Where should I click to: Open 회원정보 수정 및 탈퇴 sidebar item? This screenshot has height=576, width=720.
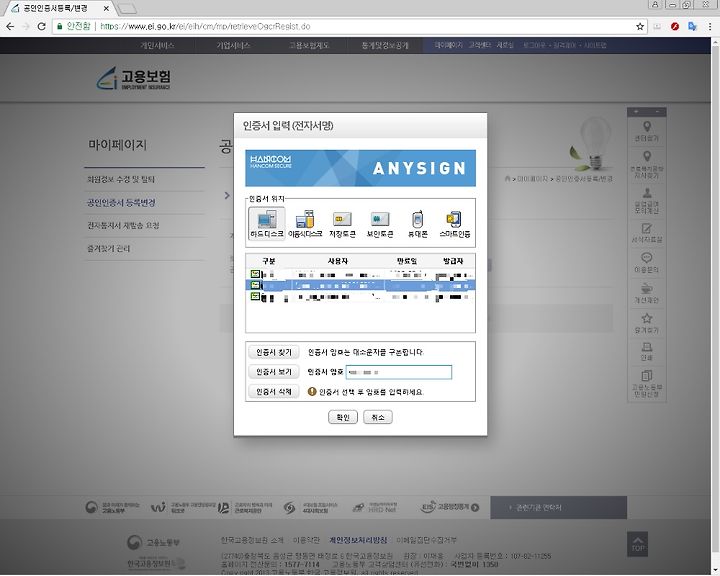[x=121, y=180]
